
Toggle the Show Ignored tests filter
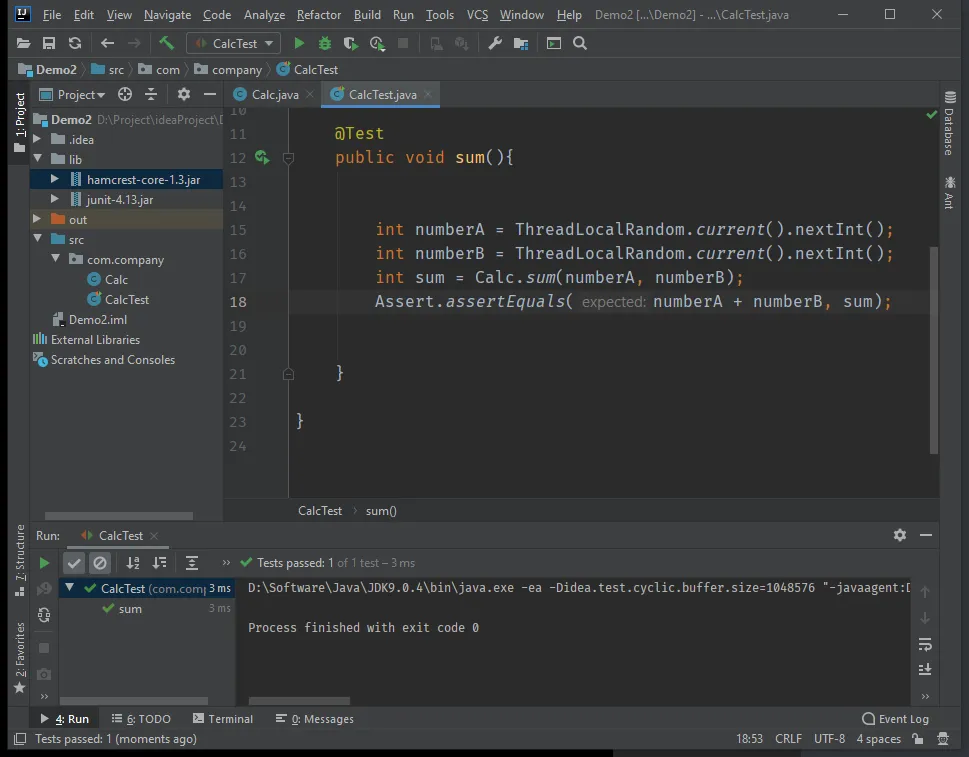pyautogui.click(x=100, y=563)
